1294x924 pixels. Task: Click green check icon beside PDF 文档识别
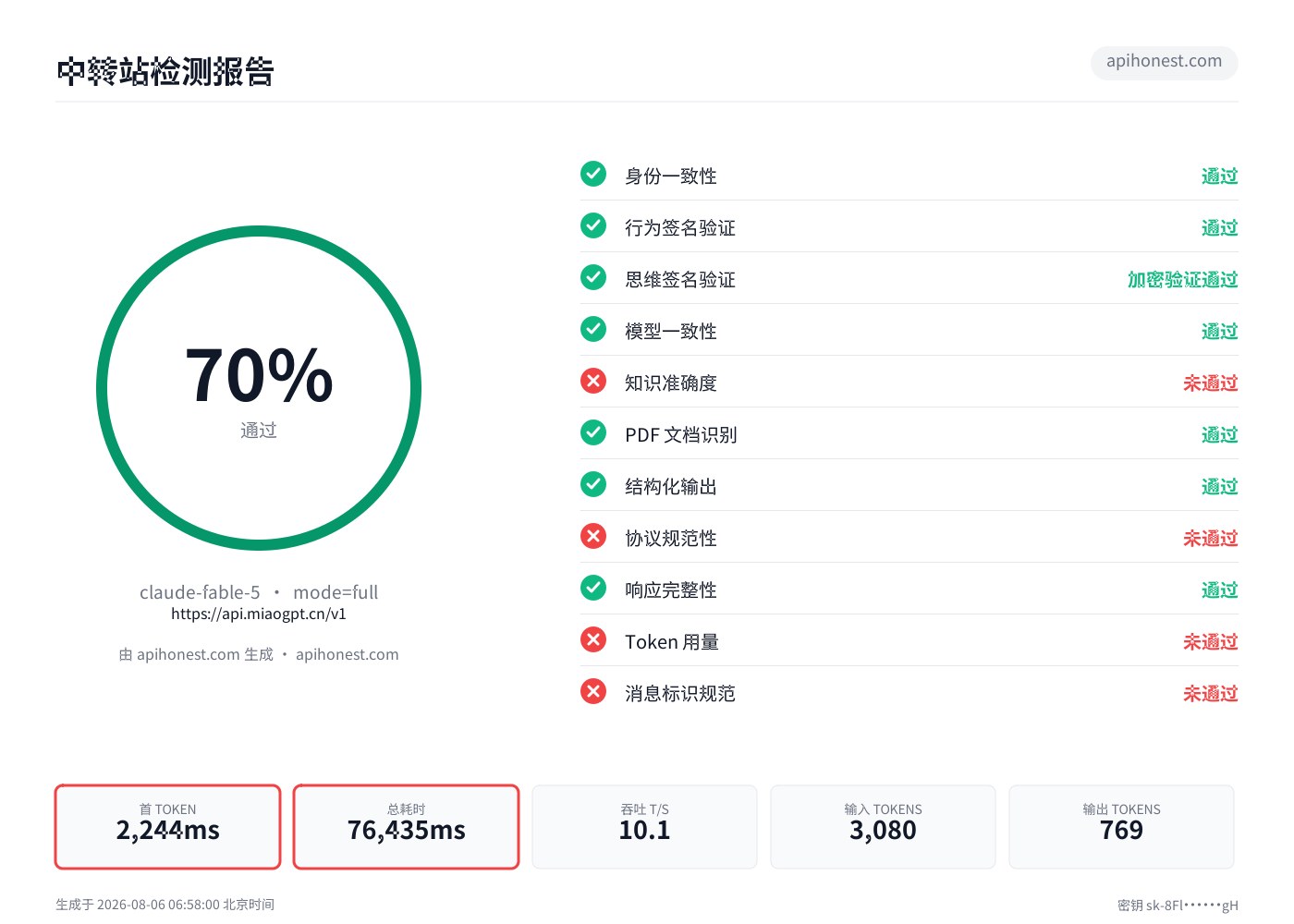point(593,432)
